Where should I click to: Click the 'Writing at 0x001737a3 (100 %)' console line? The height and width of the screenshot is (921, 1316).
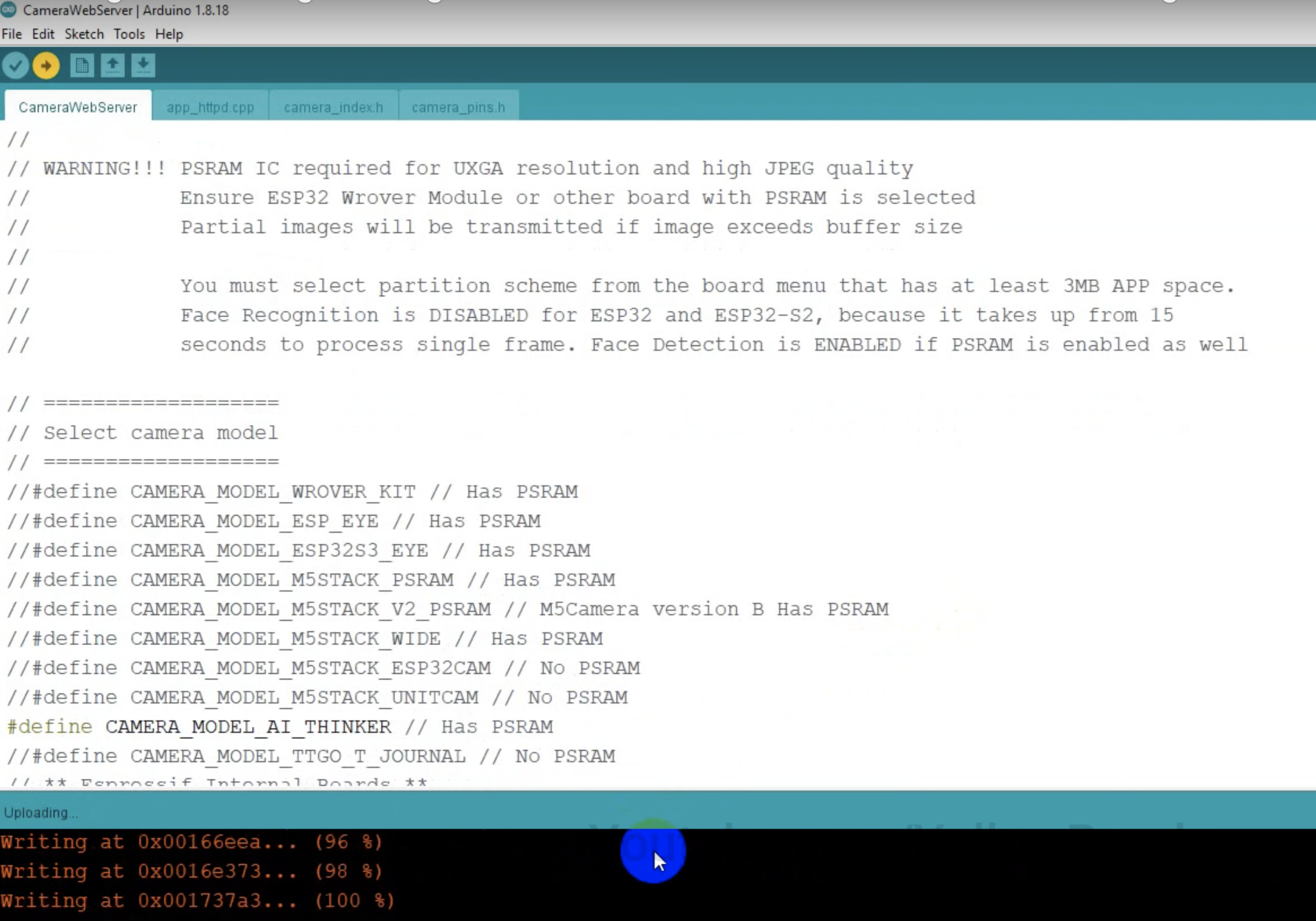(197, 900)
